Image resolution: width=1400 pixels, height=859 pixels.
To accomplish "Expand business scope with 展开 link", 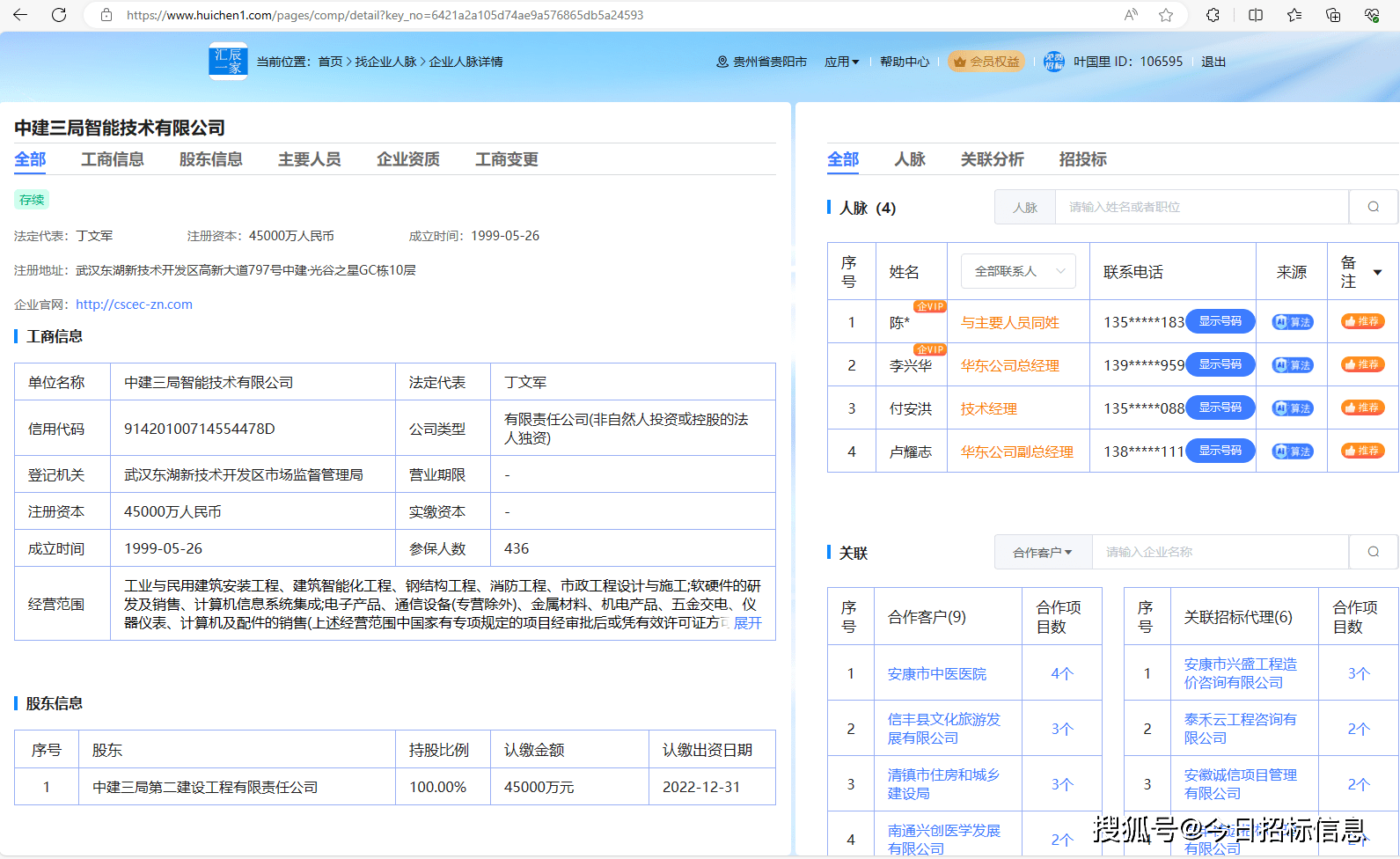I will pos(748,623).
